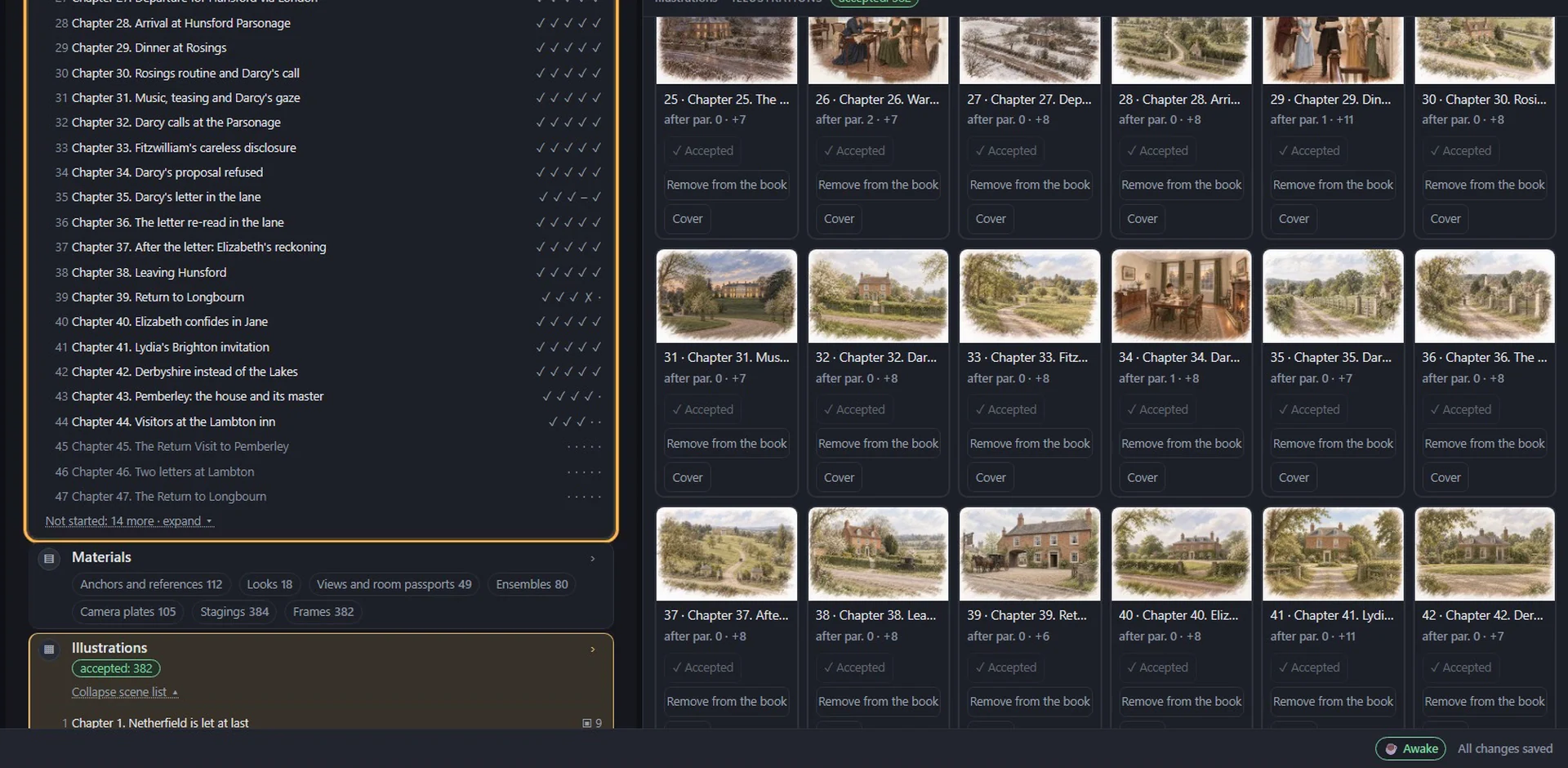1568x768 pixels.
Task: Open the Camera plates 105 chip
Action: [128, 612]
